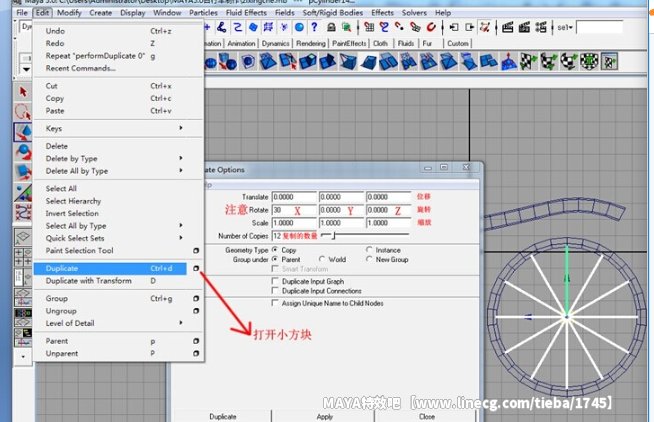Expand Delete All by Type submenu
The height and width of the screenshot is (422, 654).
[181, 170]
